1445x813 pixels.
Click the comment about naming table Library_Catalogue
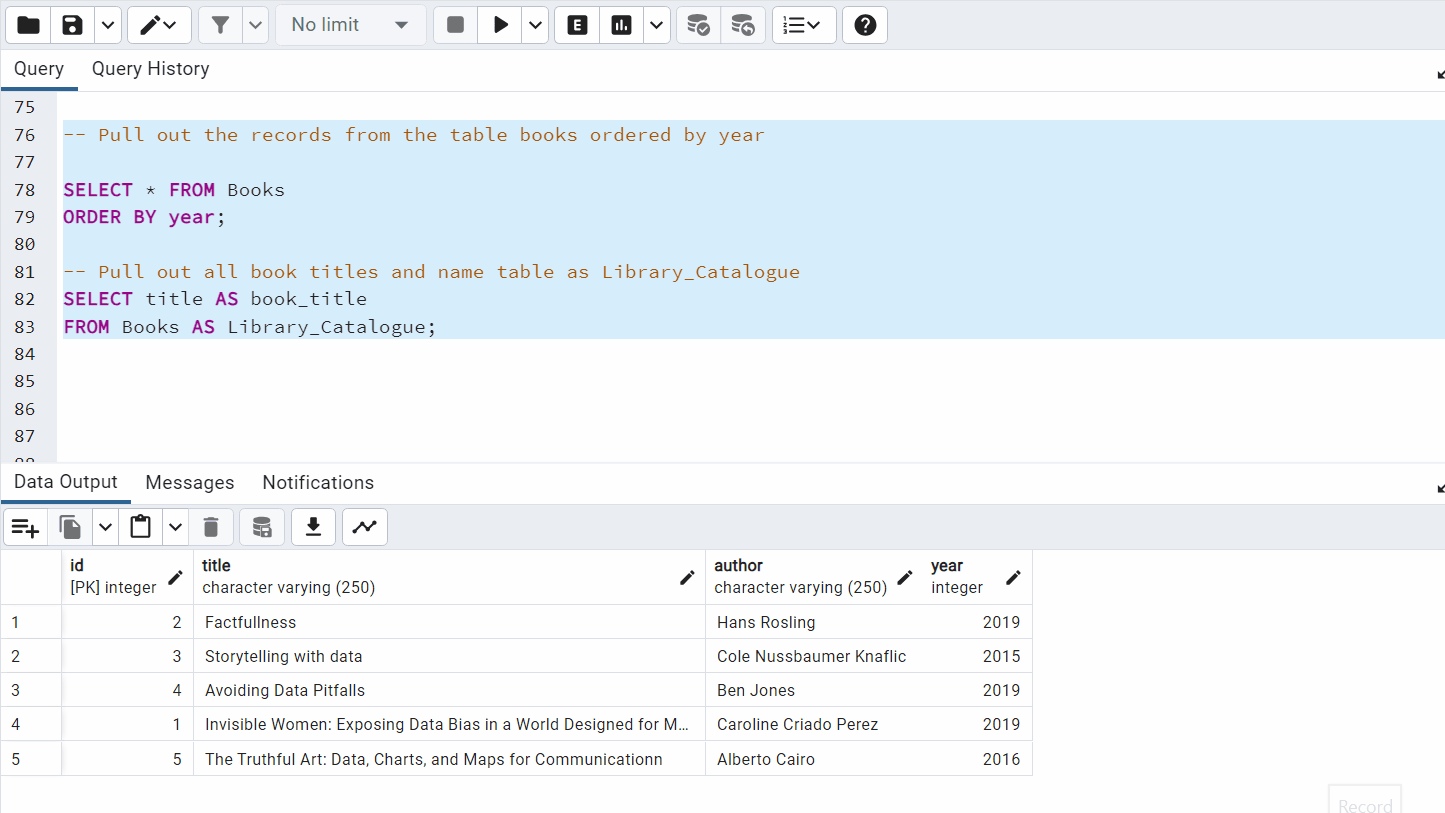click(x=431, y=272)
